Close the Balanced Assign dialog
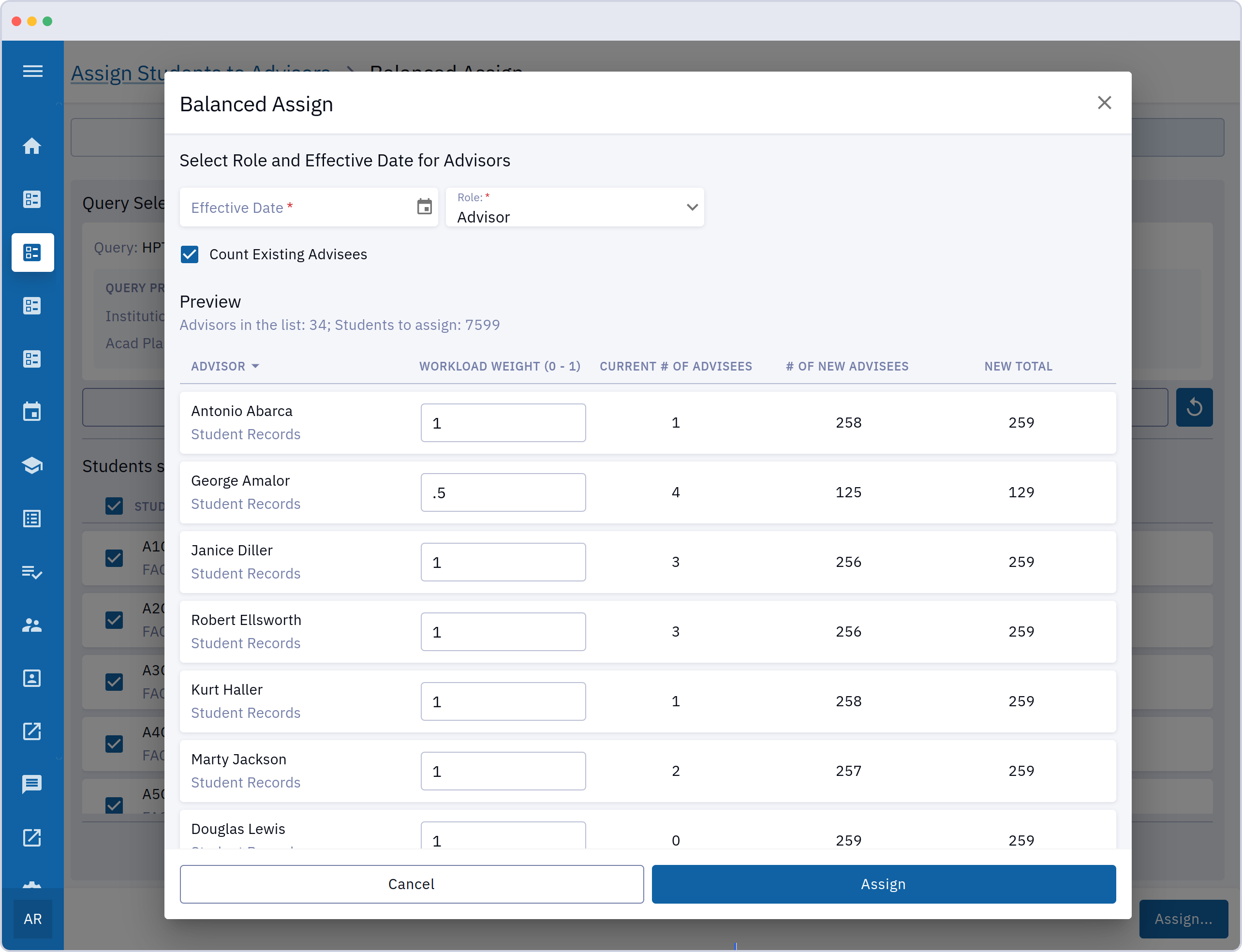 (1104, 103)
